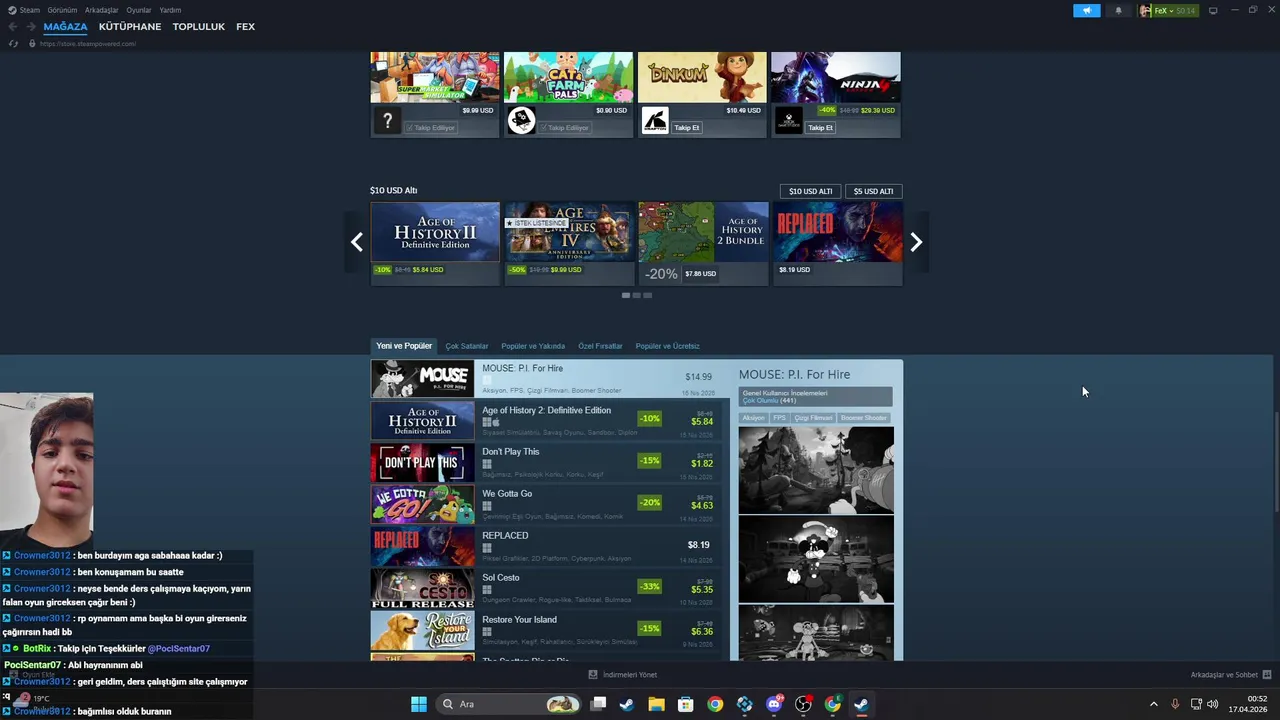The image size is (1280, 720).
Task: Select the third carousel page dot
Action: tap(647, 295)
